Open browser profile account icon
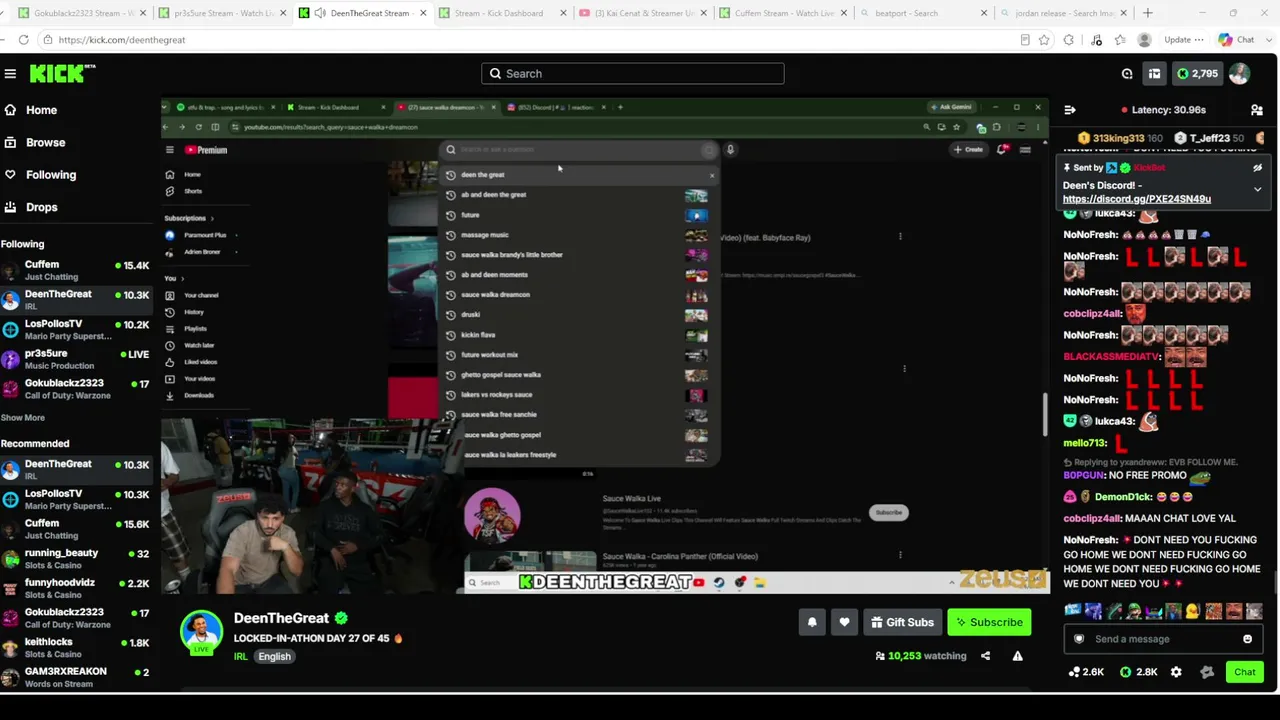The width and height of the screenshot is (1280, 720). point(1145,40)
